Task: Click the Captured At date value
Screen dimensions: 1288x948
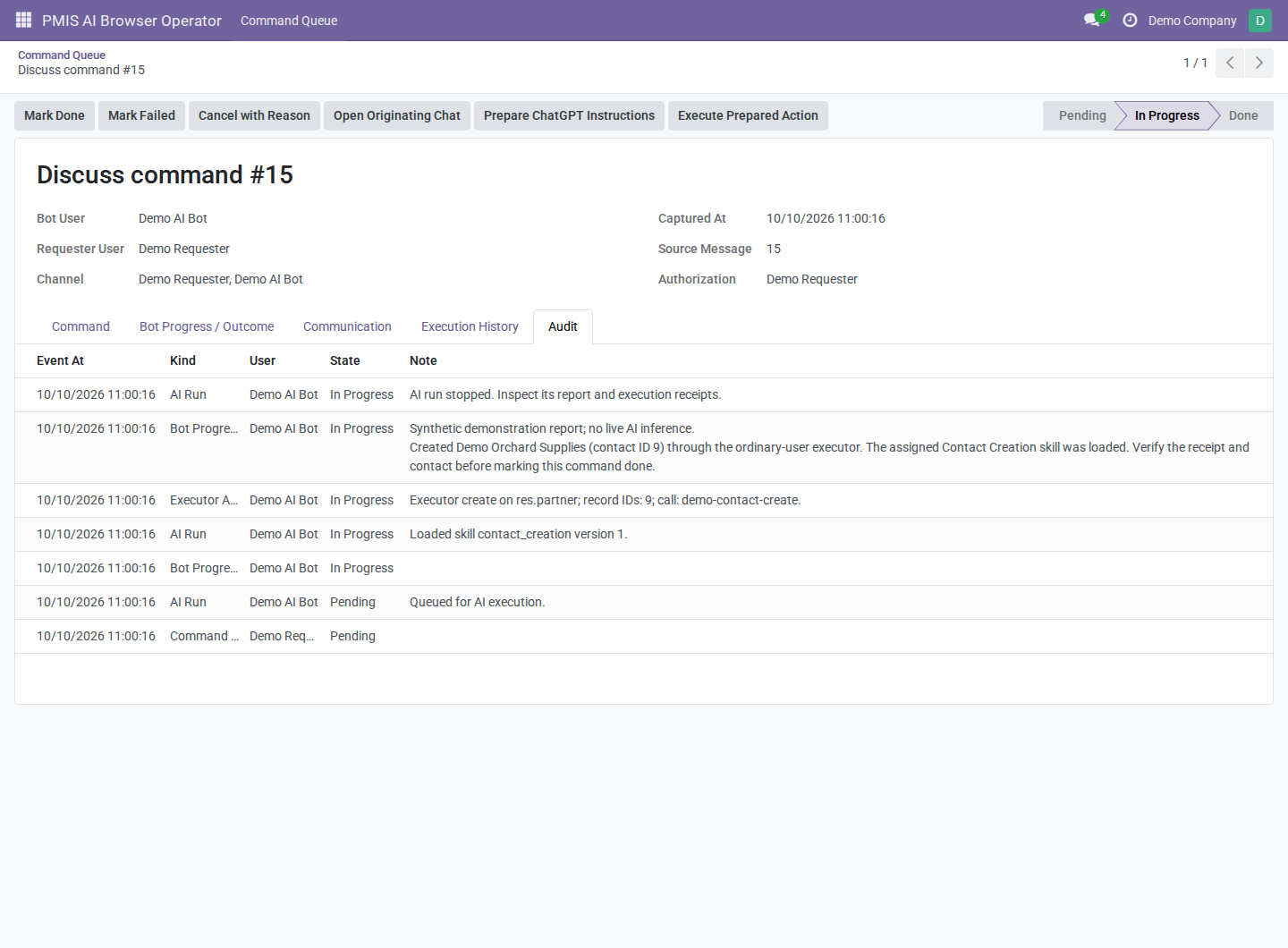Action: pyautogui.click(x=826, y=218)
